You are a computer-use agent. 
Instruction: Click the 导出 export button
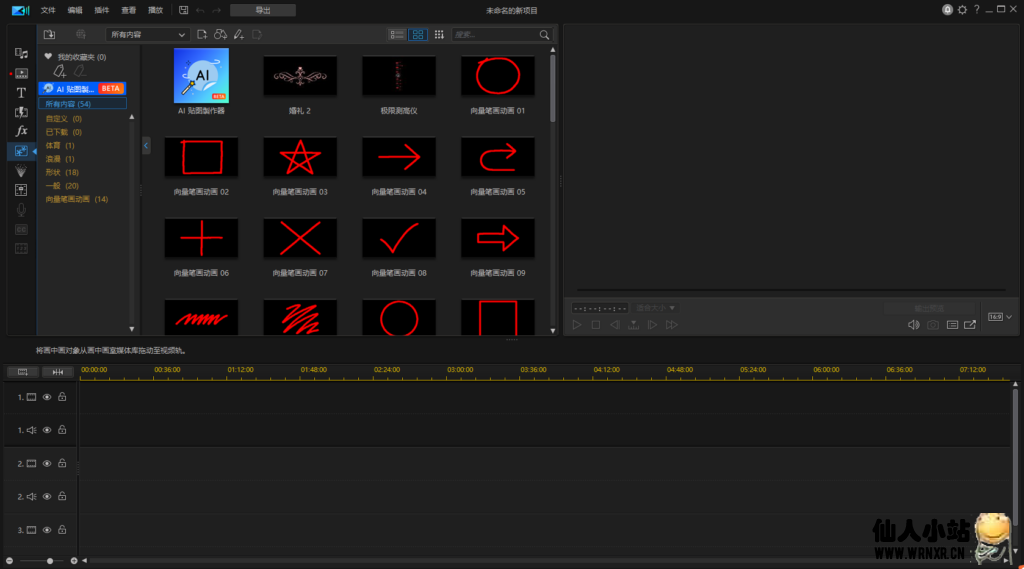tap(262, 10)
